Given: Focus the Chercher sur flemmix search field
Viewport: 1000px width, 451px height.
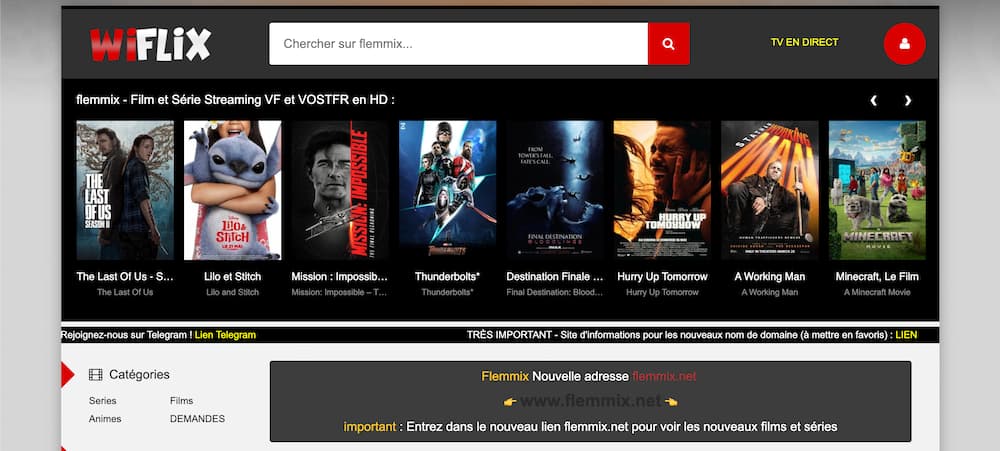Looking at the screenshot, I should point(459,43).
